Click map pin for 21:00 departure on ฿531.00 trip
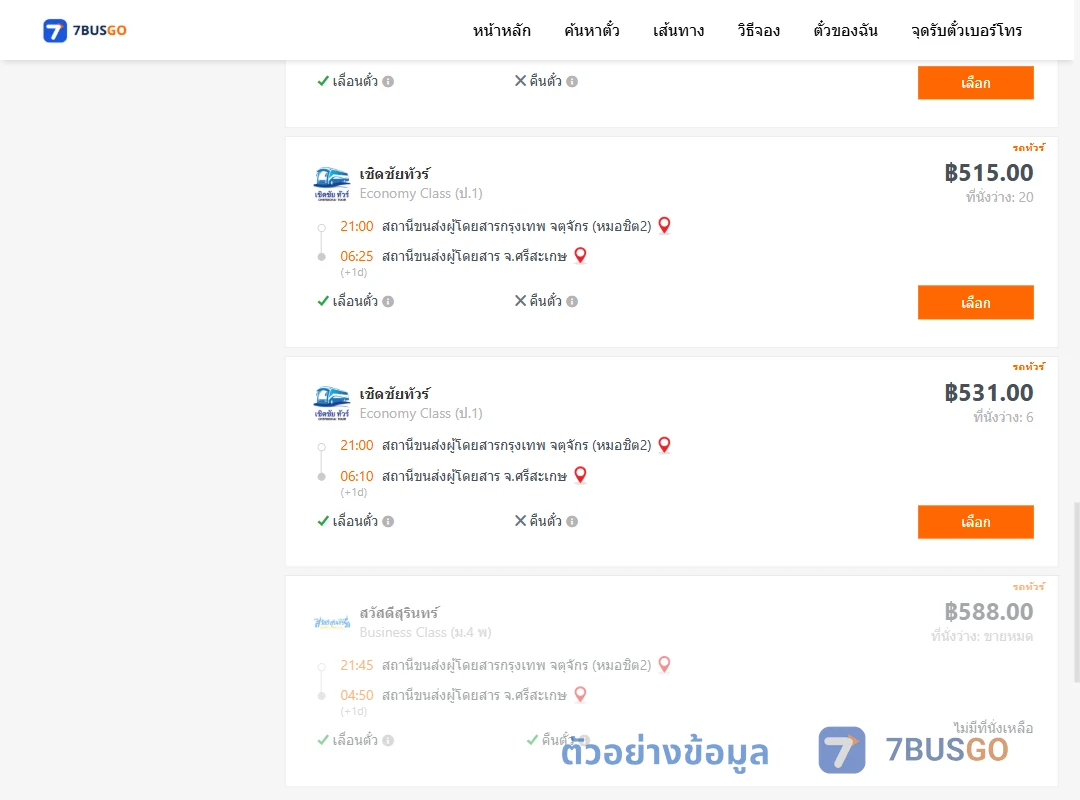Screen dimensions: 1080x800 664,445
